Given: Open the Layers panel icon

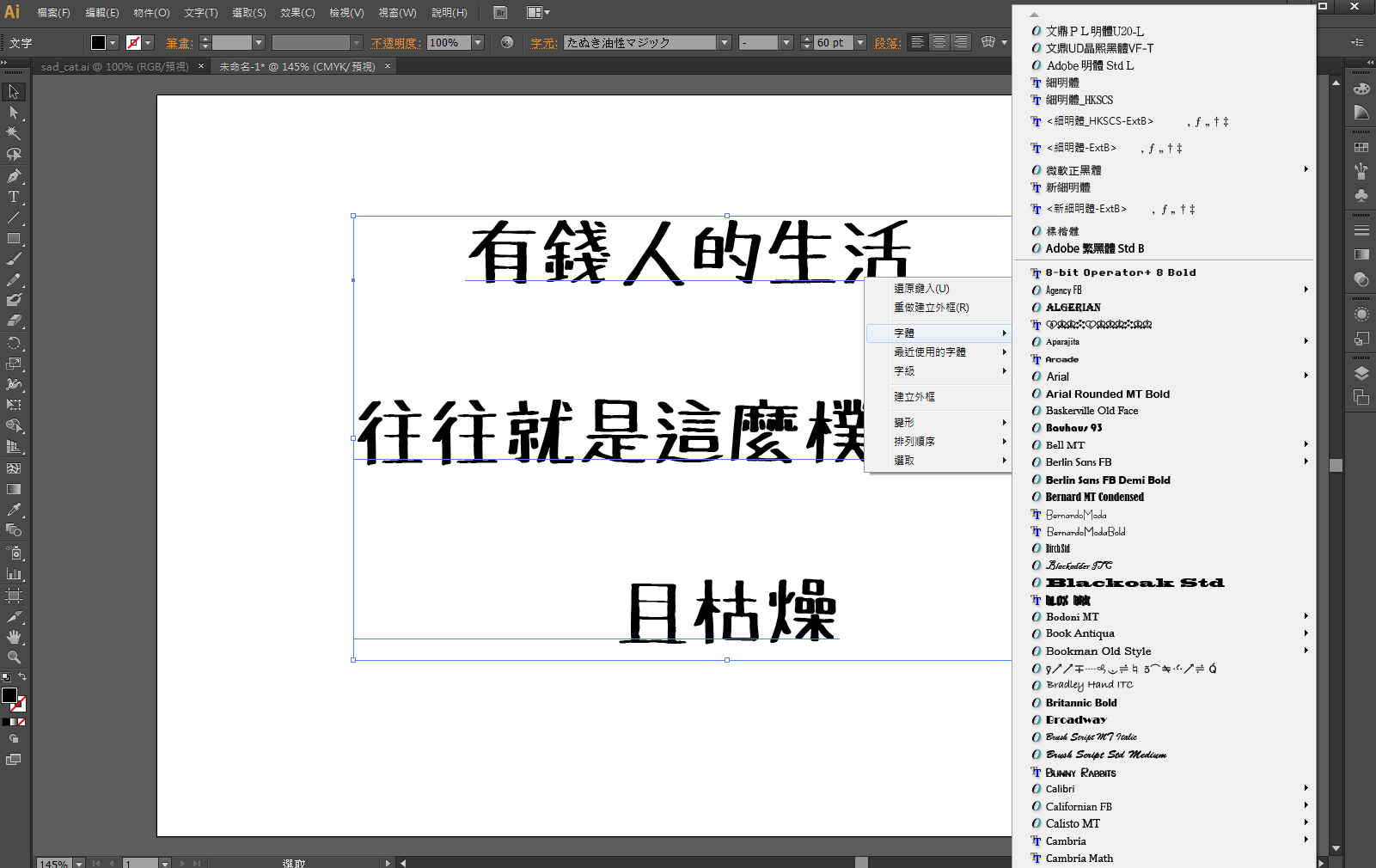Looking at the screenshot, I should click(x=1361, y=373).
